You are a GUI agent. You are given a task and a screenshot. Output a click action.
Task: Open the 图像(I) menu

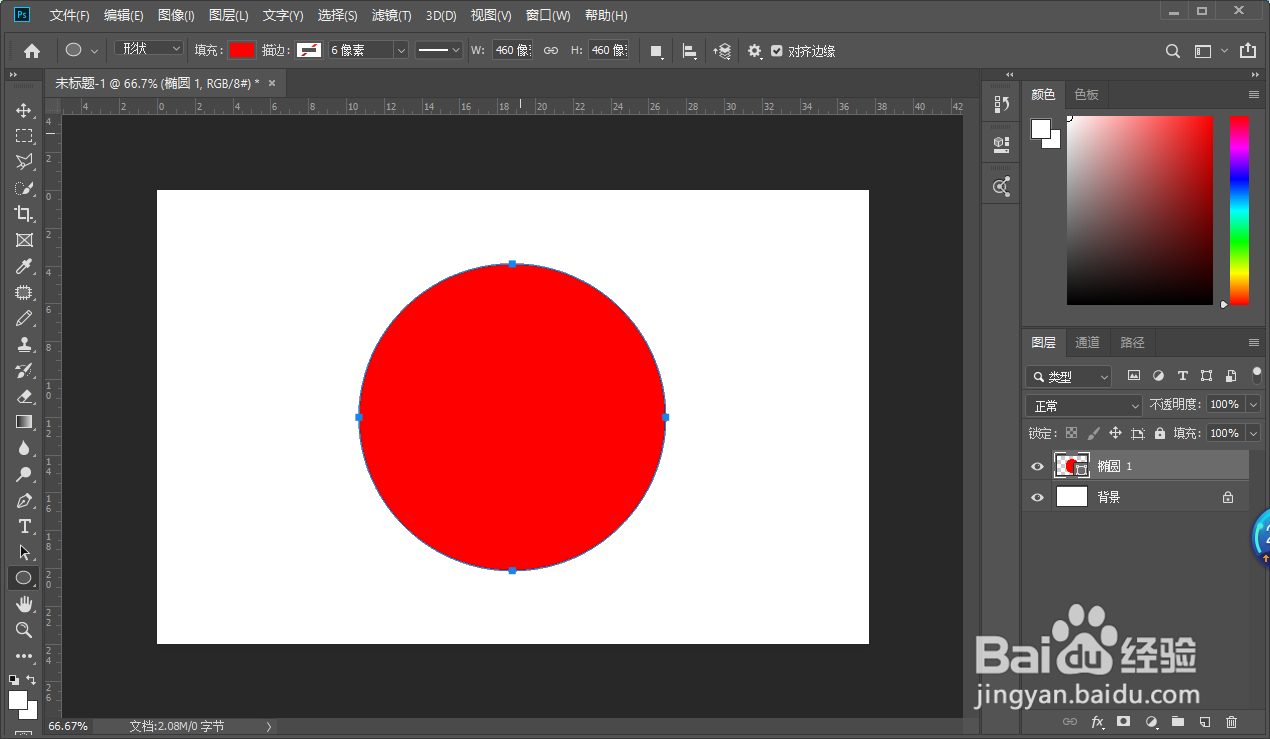coord(176,16)
